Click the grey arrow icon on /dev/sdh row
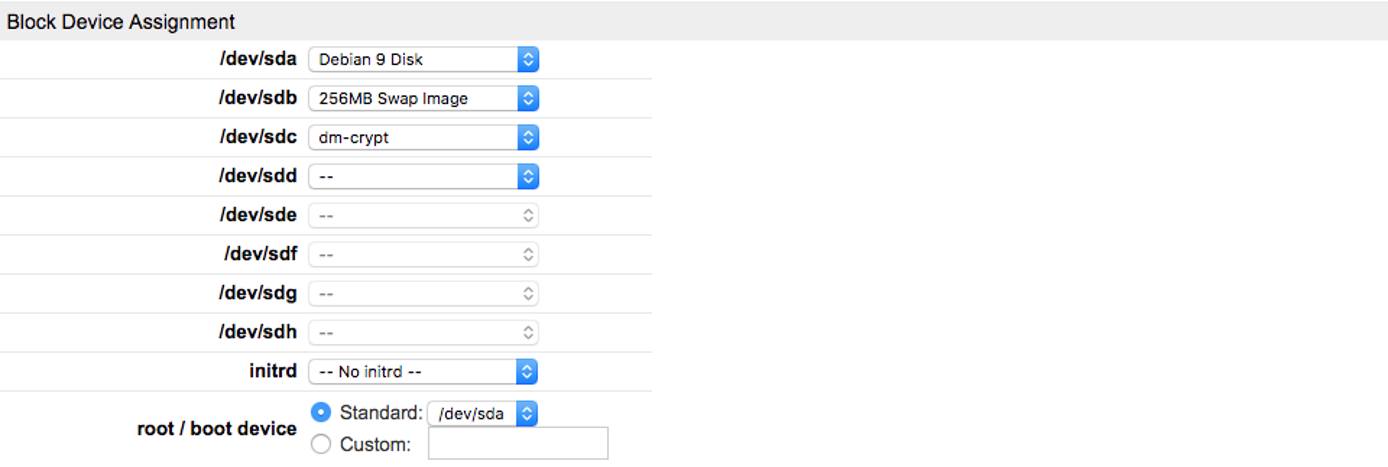Viewport: 1388px width, 467px height. [529, 333]
